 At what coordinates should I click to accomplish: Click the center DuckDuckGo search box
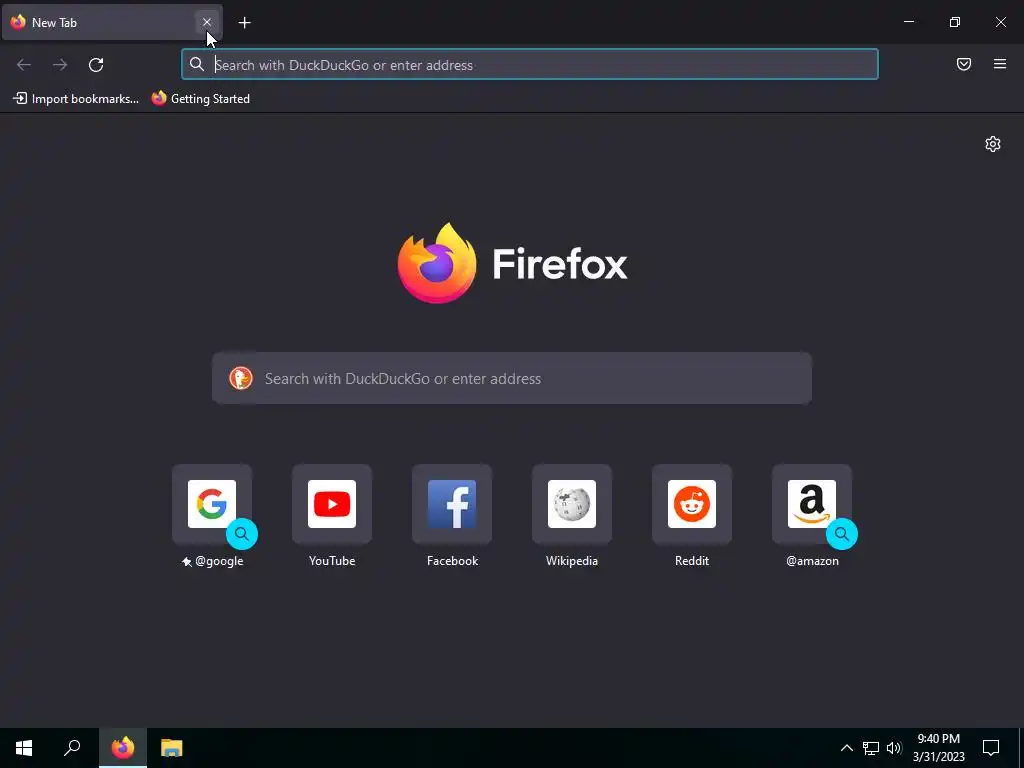512,379
